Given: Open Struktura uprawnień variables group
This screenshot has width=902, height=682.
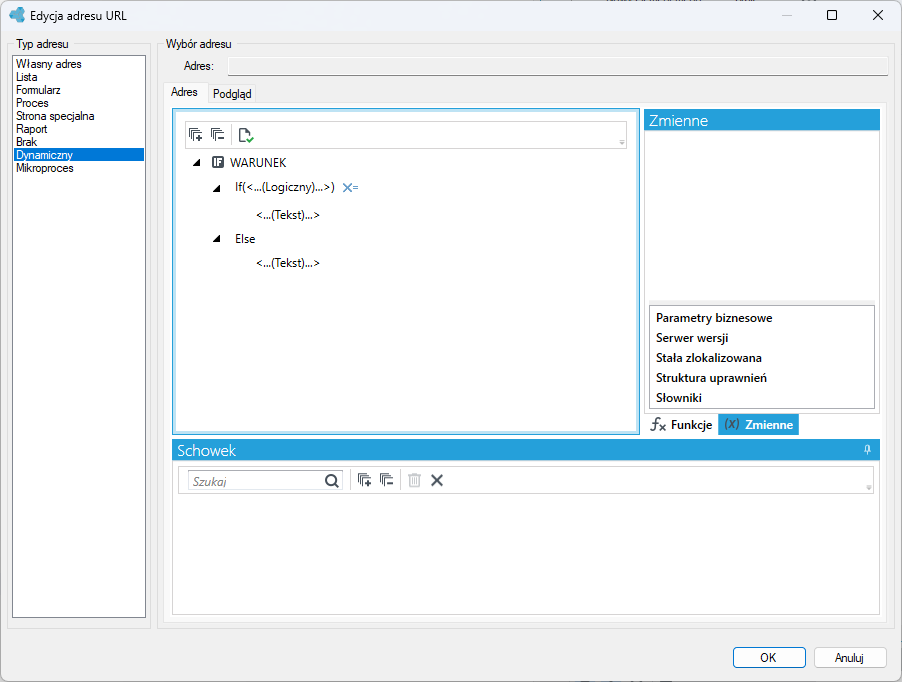Looking at the screenshot, I should pos(712,378).
